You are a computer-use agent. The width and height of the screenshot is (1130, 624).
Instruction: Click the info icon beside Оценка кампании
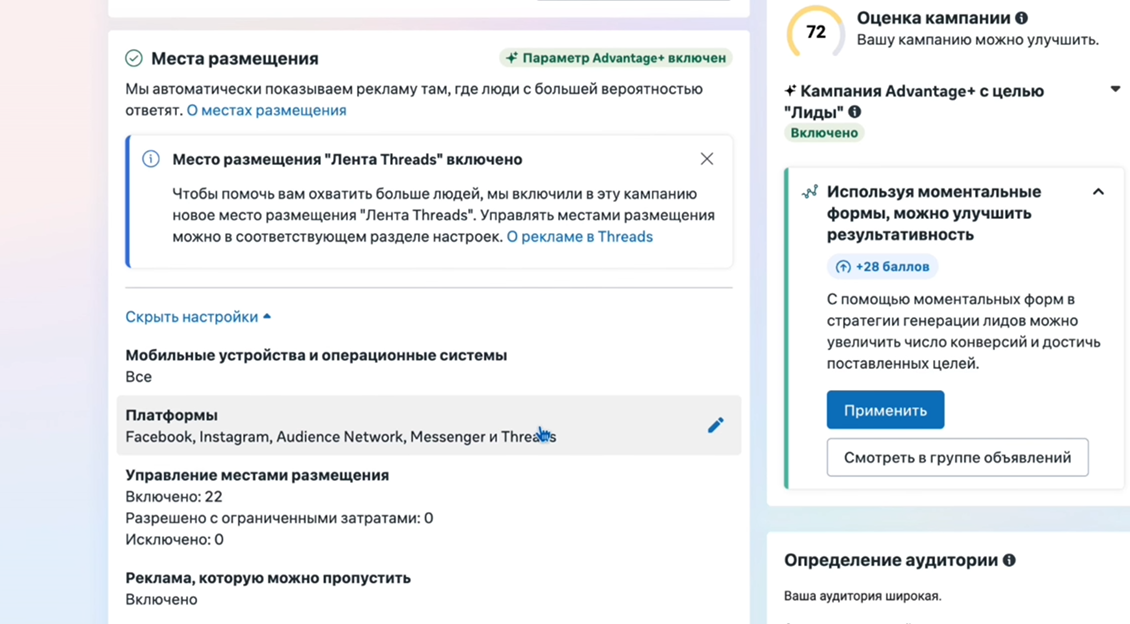[x=1021, y=18]
